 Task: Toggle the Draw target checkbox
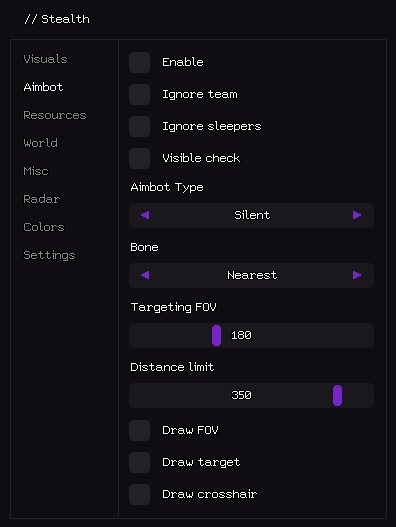(x=140, y=462)
